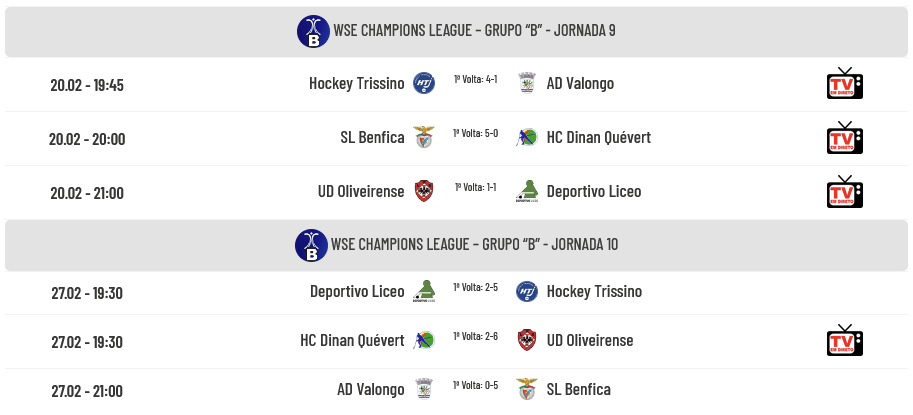Image resolution: width=913 pixels, height=415 pixels.
Task: Open Hockey Trissino team link in Jornada 9
Action: pos(357,84)
